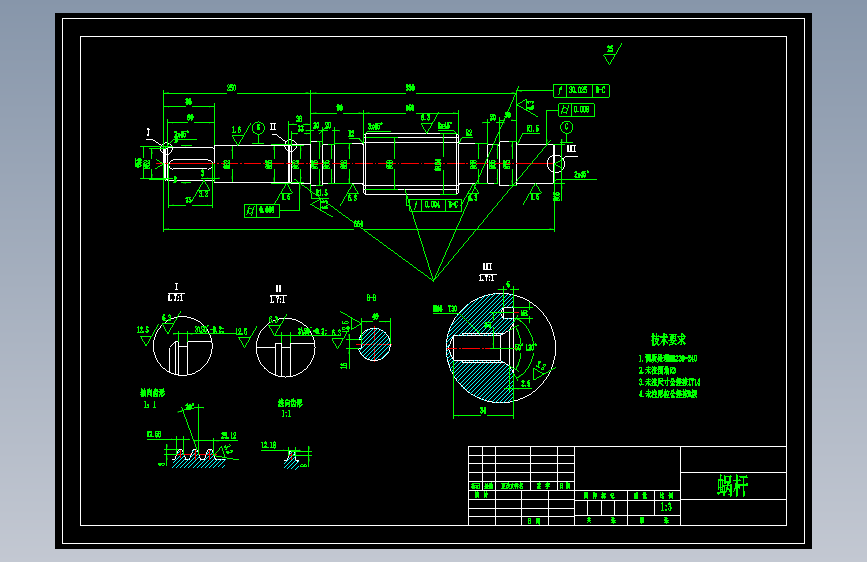Image resolution: width=867 pixels, height=562 pixels.
Task: Select the 34 dimension under detail III
Action: pyautogui.click(x=483, y=410)
